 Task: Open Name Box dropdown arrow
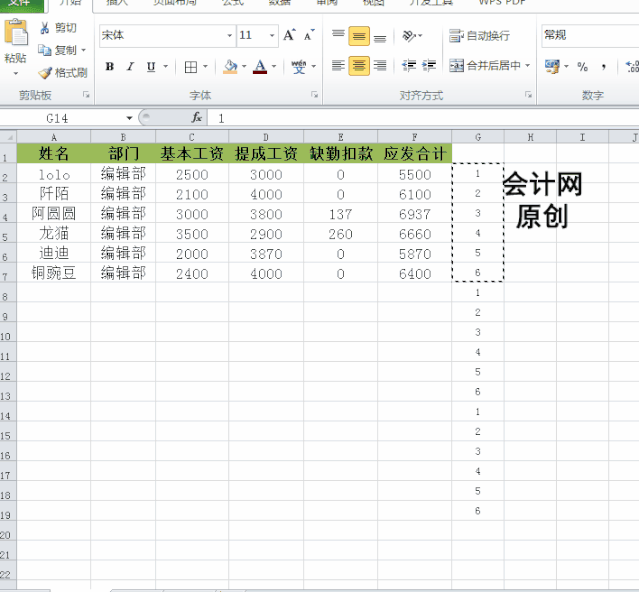129,118
